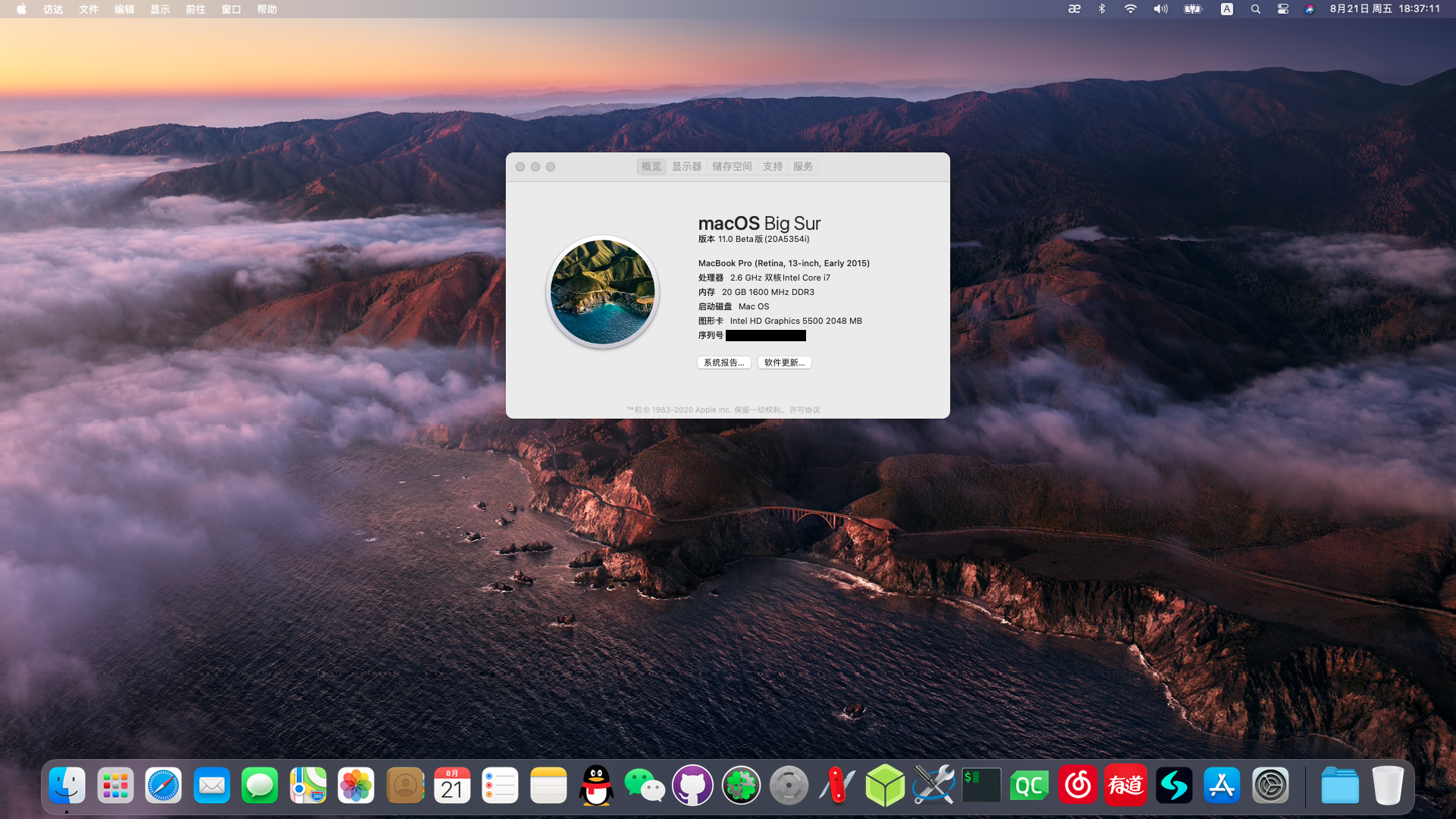Viewport: 1456px width, 819px height.
Task: Open the input source A menu
Action: [1227, 9]
